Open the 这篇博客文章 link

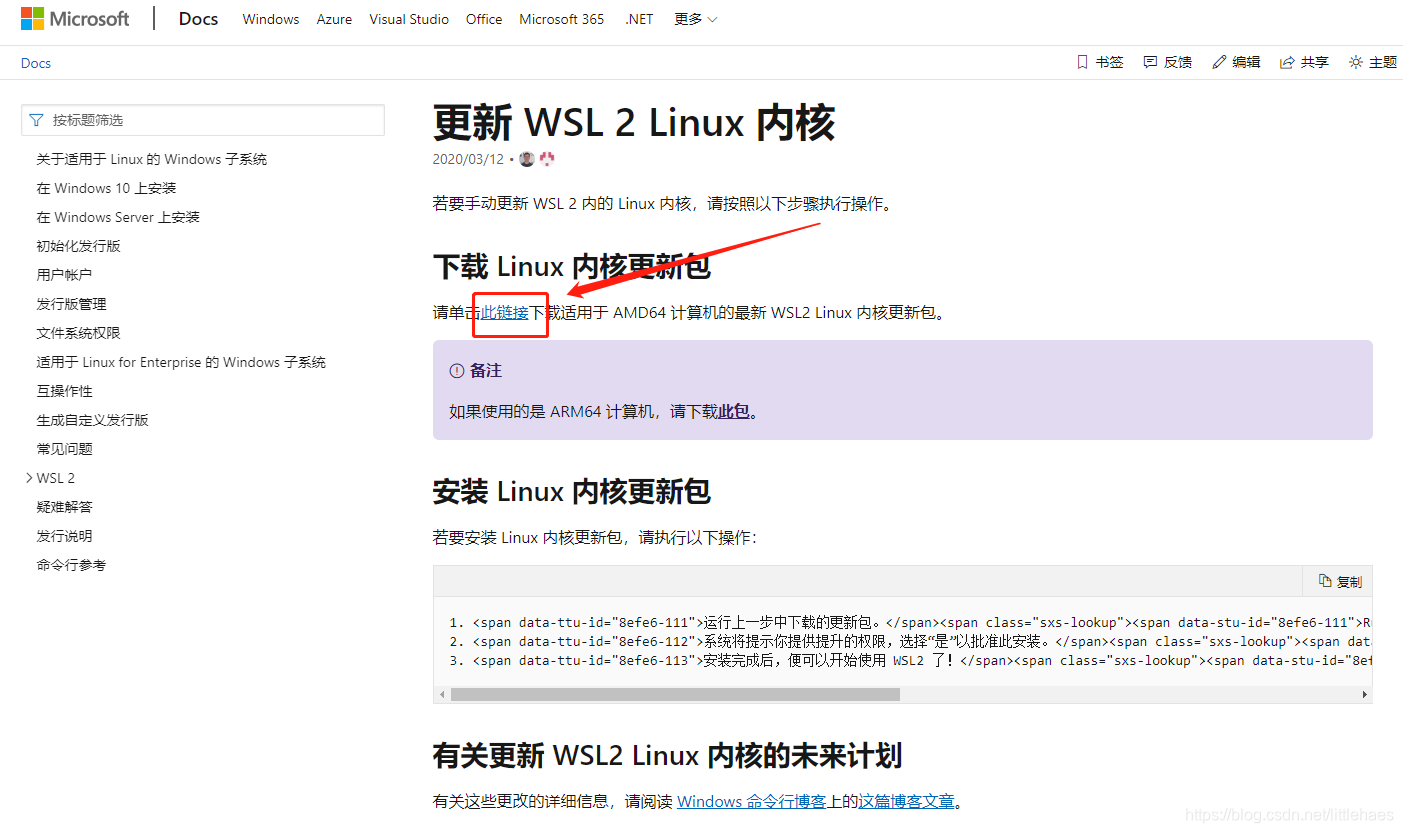pos(906,801)
